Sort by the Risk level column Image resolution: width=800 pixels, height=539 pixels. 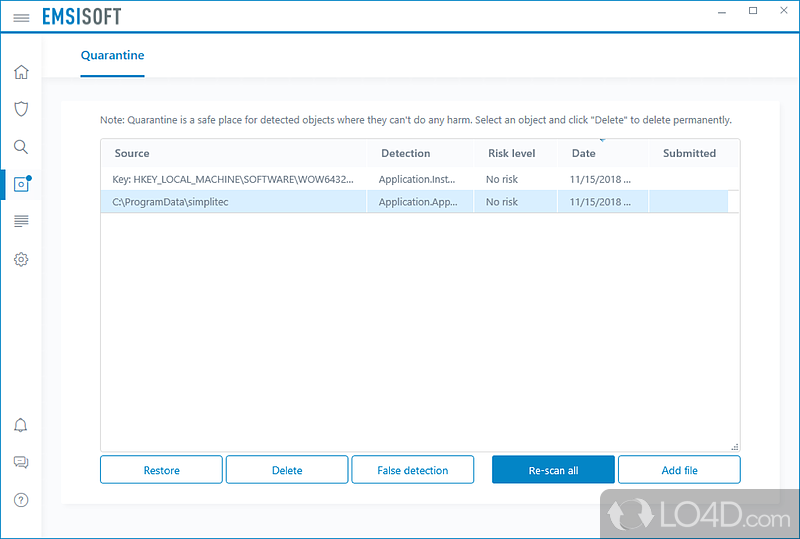click(511, 153)
